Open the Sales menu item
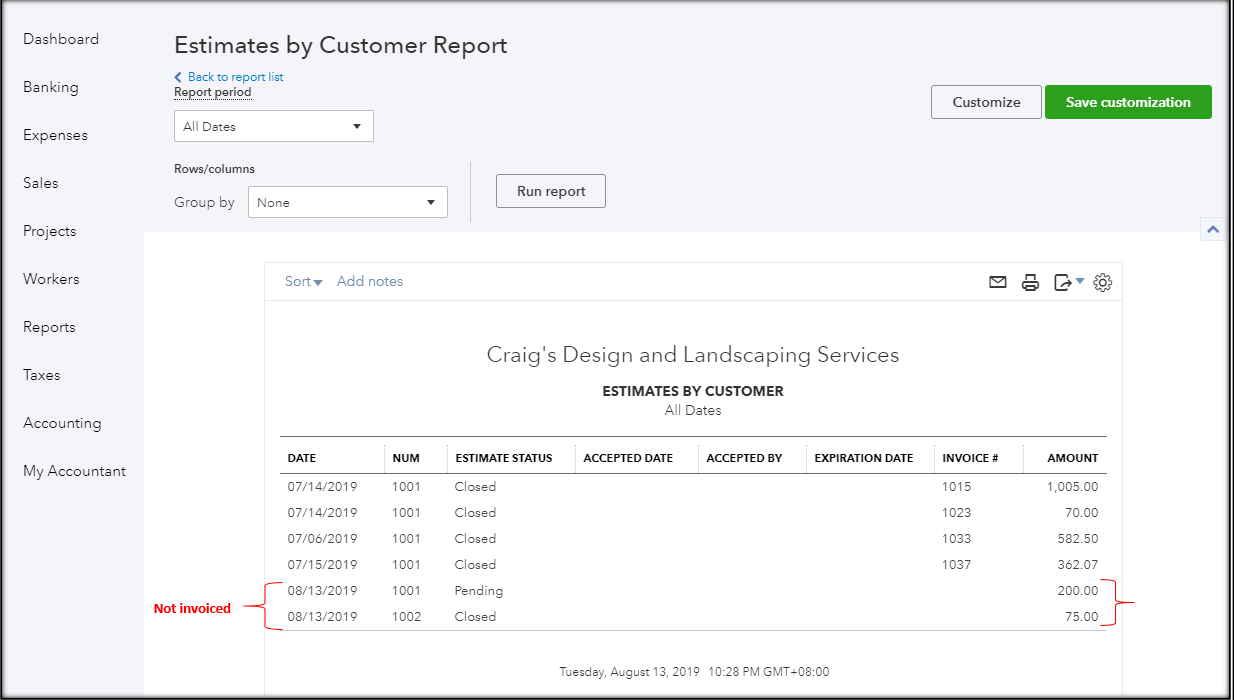 tap(41, 183)
